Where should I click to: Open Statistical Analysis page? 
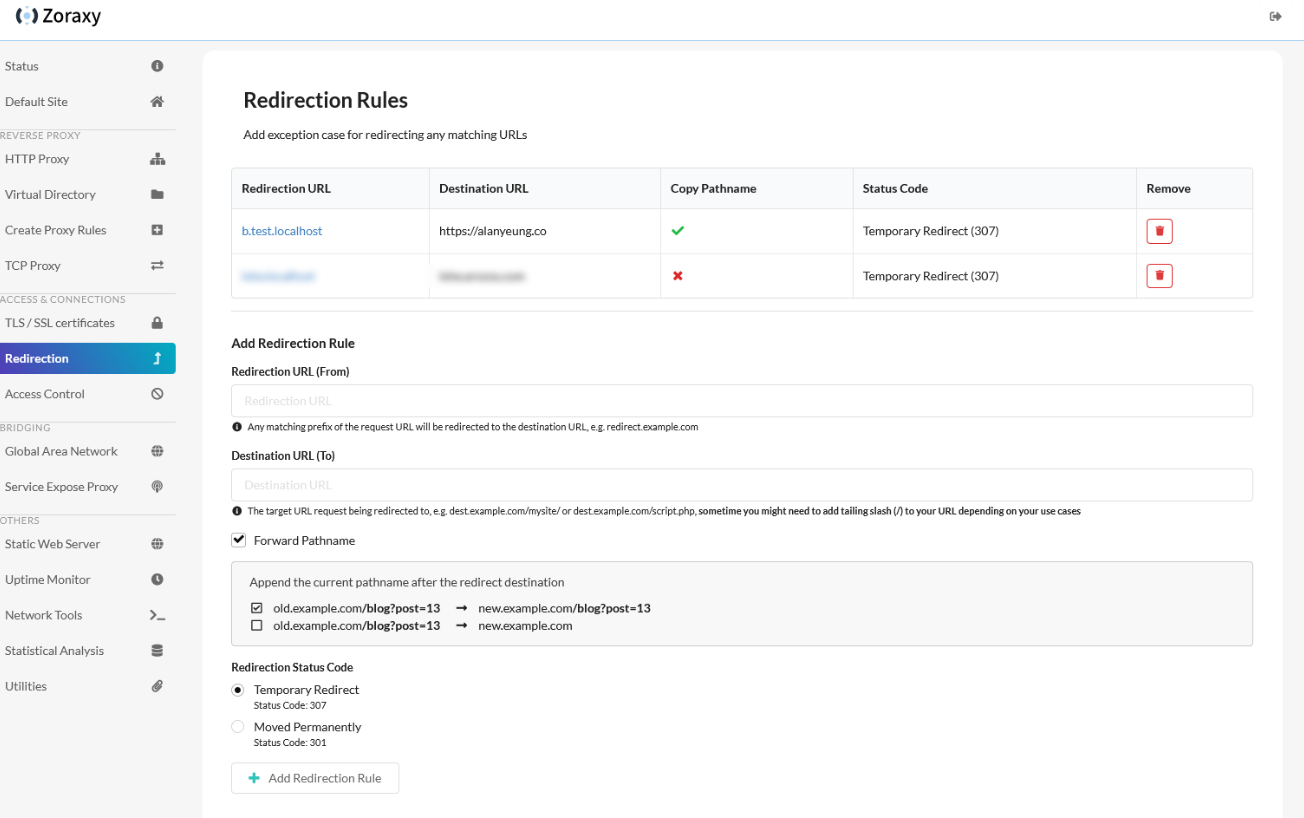[87, 651]
